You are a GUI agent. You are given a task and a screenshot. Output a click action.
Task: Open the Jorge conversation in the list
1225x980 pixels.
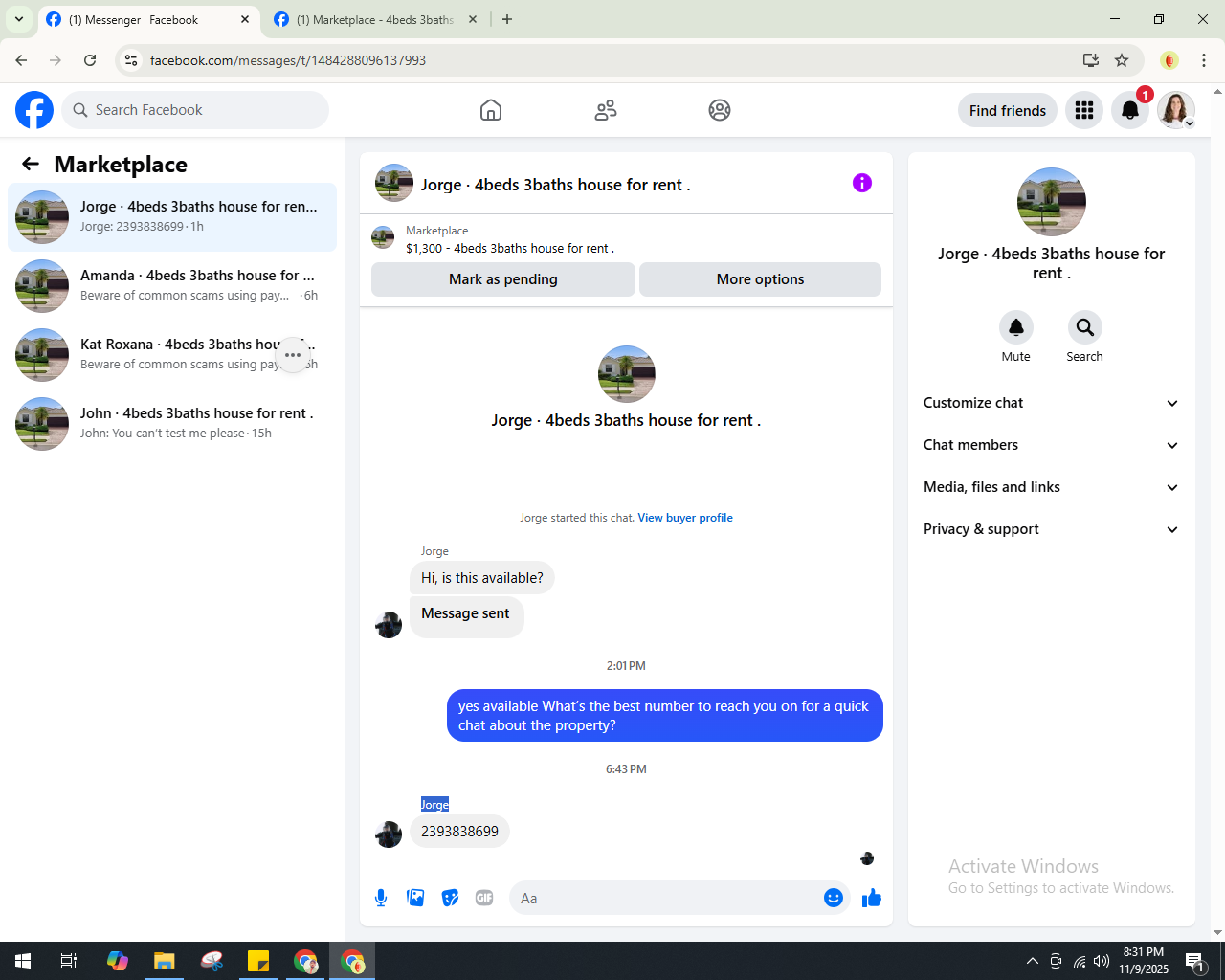[x=172, y=217]
